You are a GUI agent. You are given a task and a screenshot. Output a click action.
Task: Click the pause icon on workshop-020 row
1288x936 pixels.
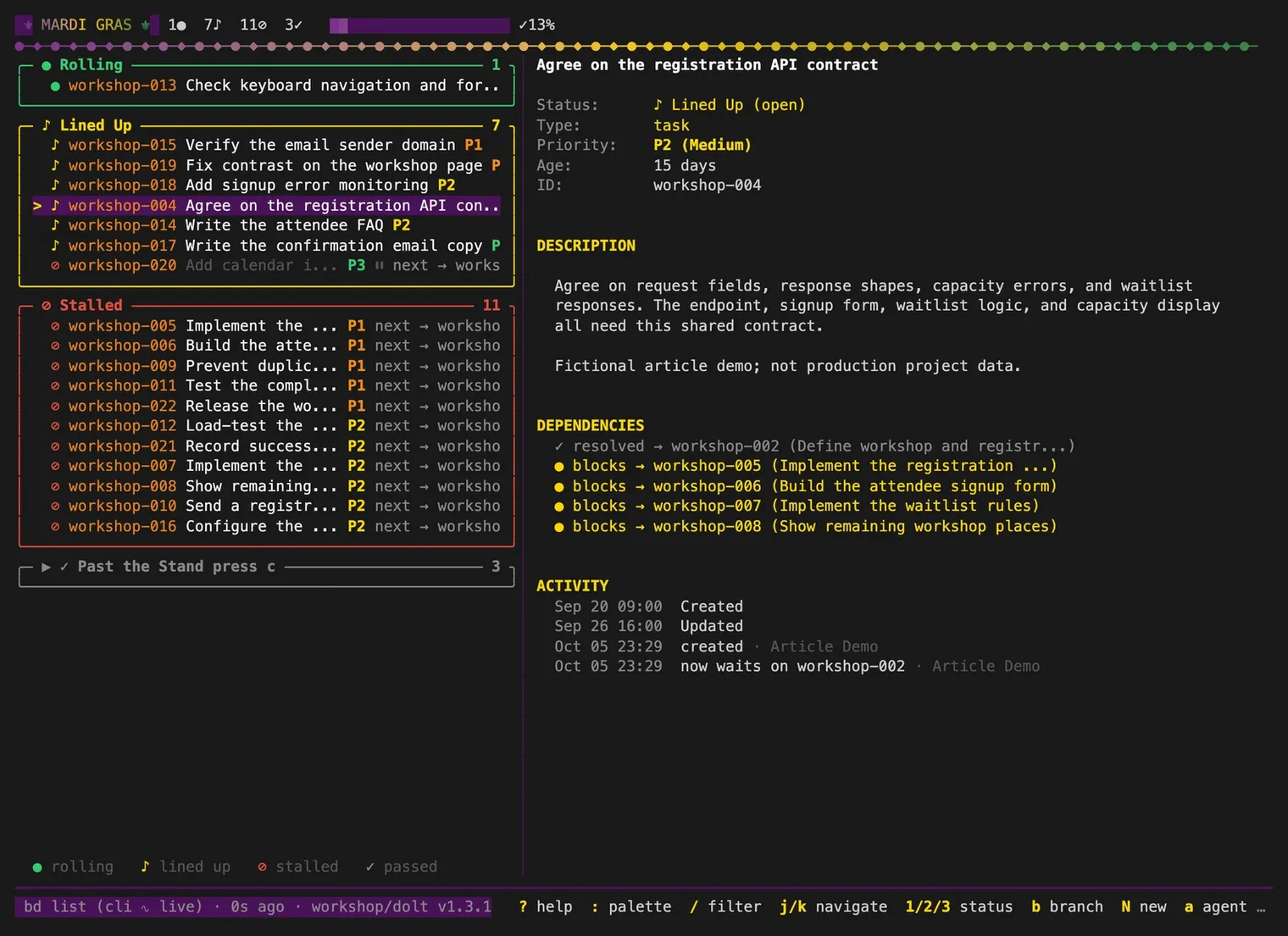tap(380, 266)
